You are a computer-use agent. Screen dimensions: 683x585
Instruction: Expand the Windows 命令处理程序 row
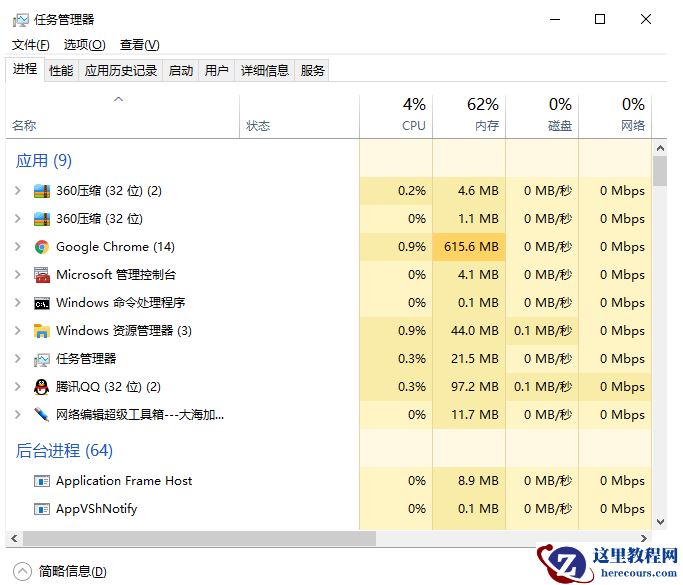[x=17, y=303]
